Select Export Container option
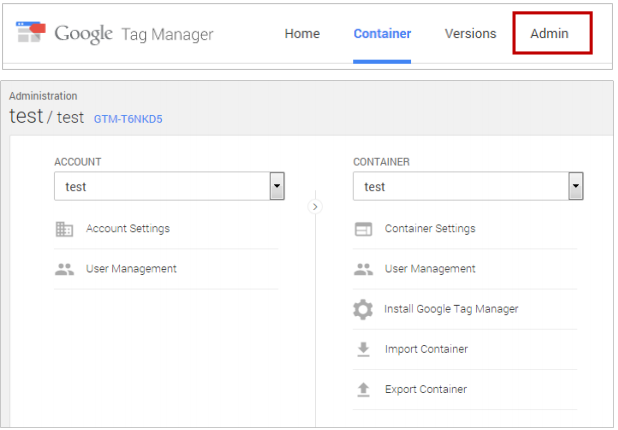618x430 pixels. pos(426,389)
